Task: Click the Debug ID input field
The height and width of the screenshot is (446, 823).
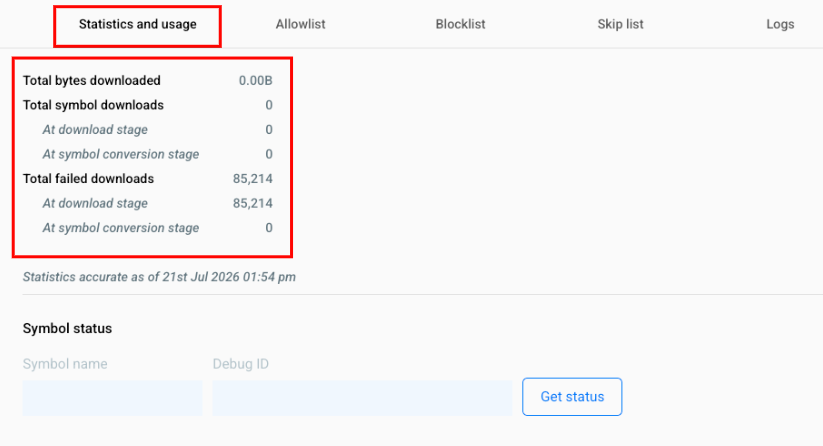Action: pos(362,398)
